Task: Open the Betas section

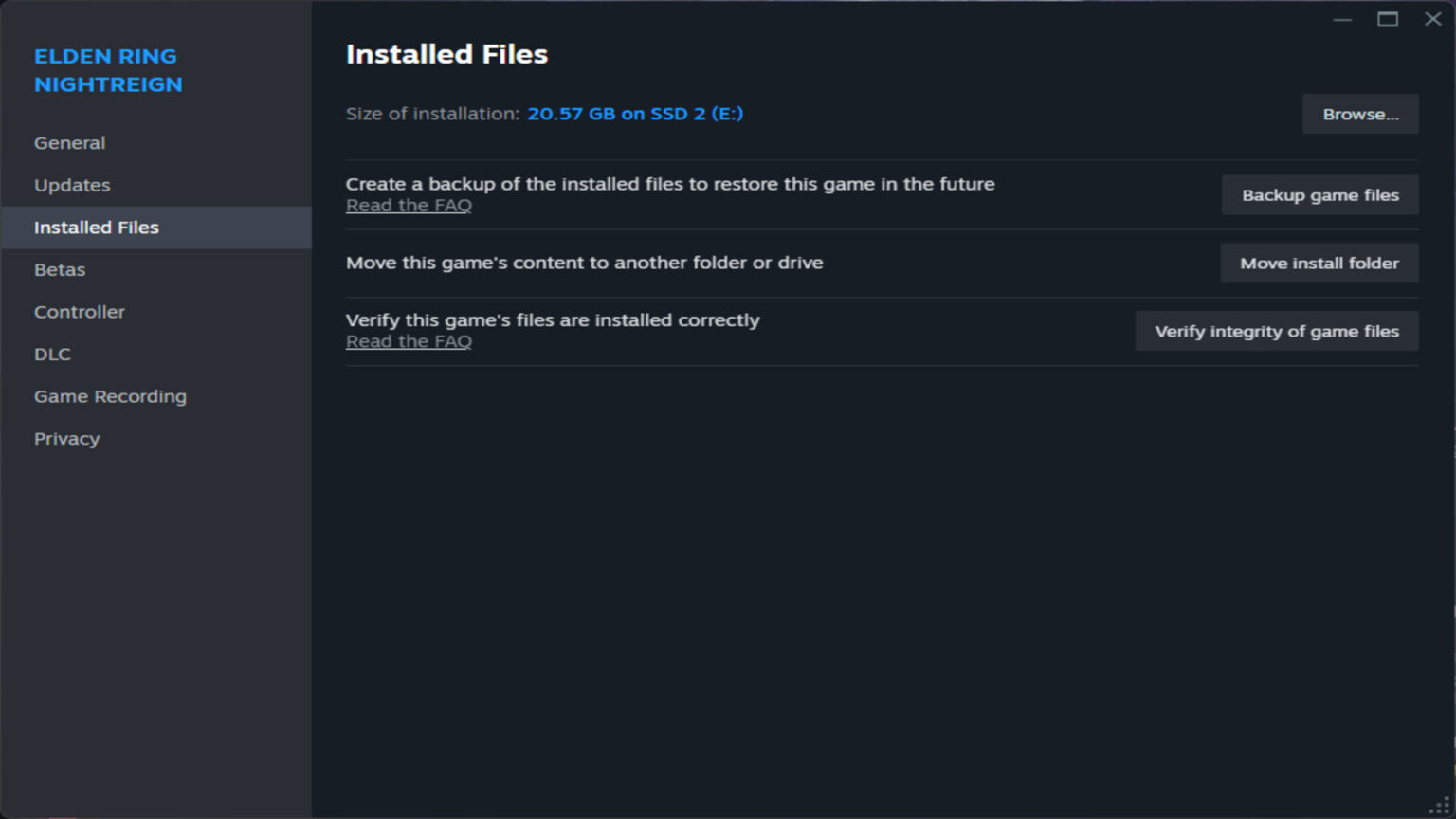Action: point(60,269)
